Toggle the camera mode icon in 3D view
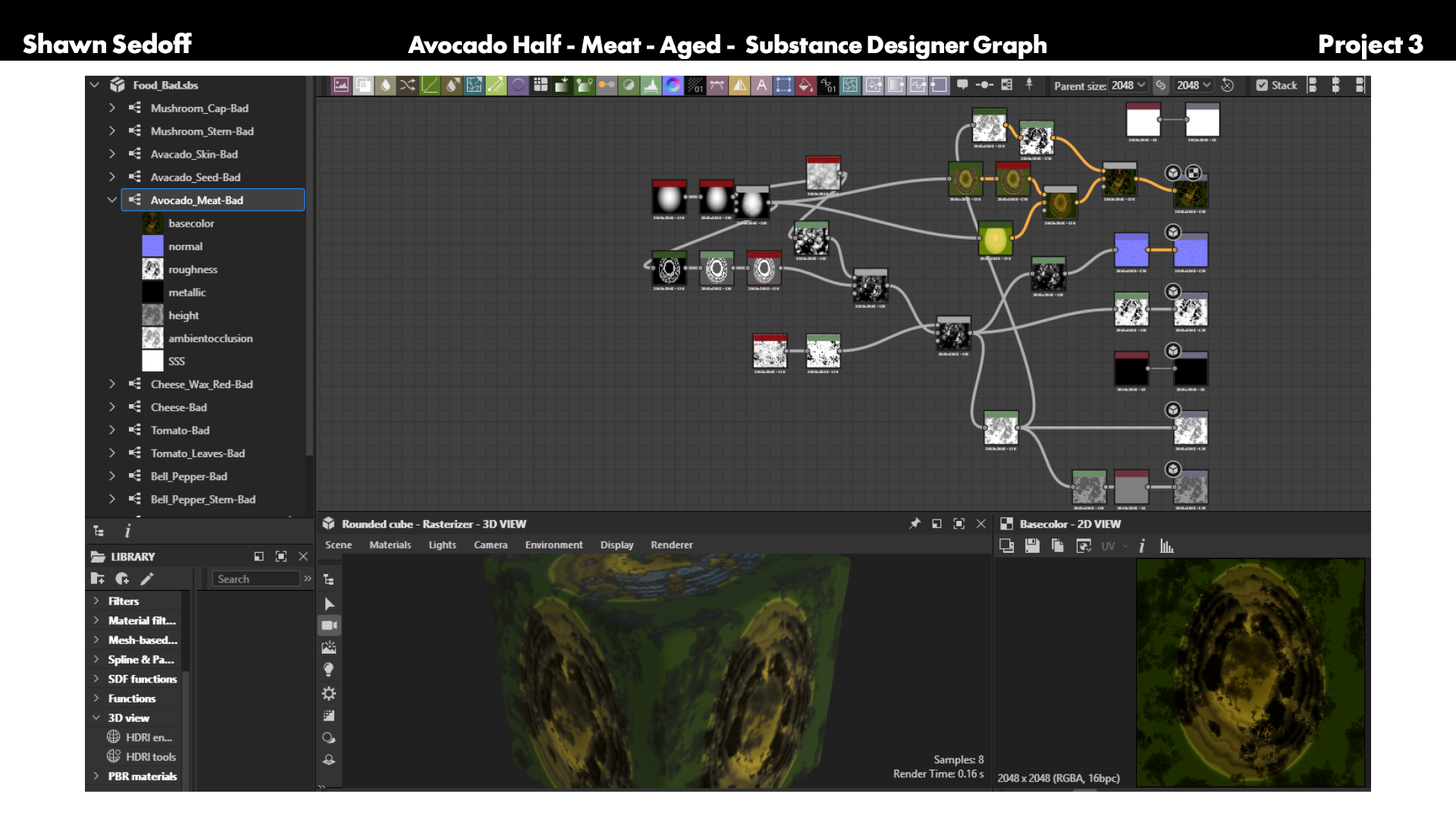This screenshot has height=819, width=1456. click(x=328, y=625)
